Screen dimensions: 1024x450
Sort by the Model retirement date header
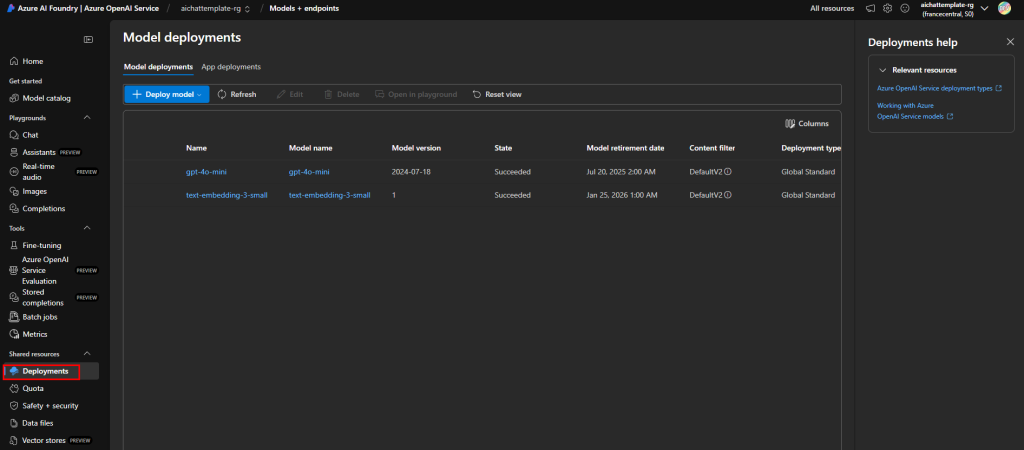[x=626, y=148]
